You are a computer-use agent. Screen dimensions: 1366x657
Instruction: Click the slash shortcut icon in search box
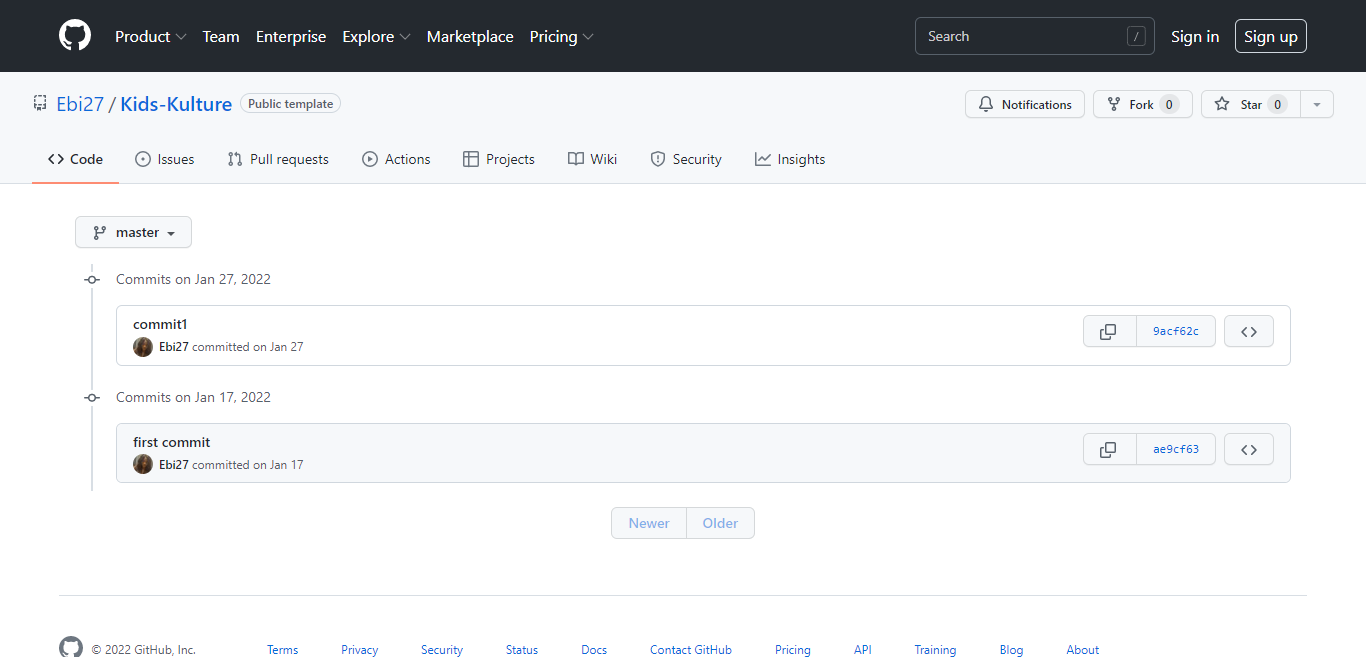(1136, 36)
